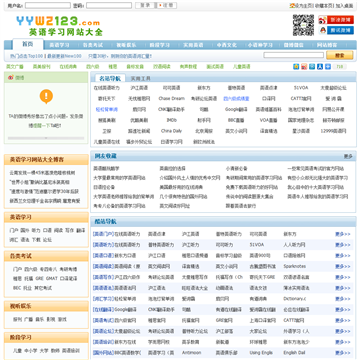Click the orange 搜索 search button

(x=339, y=55)
